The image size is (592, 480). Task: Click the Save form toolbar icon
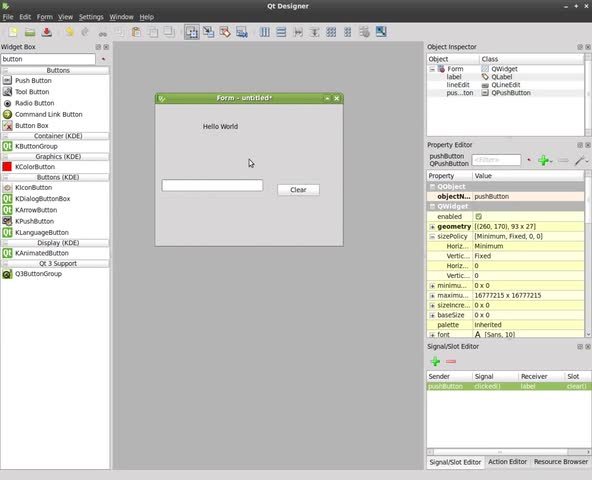[x=46, y=32]
